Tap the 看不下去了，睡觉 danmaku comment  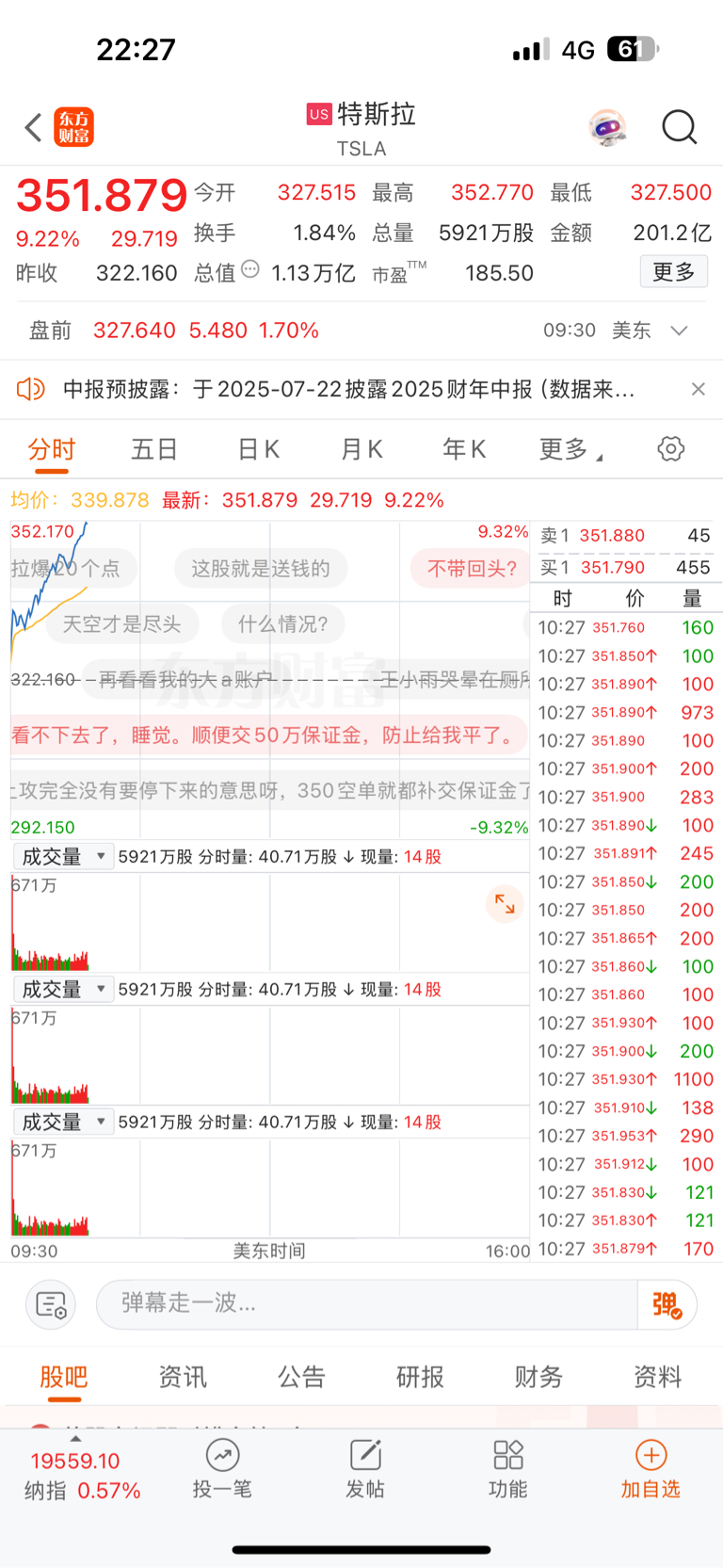pos(269,736)
